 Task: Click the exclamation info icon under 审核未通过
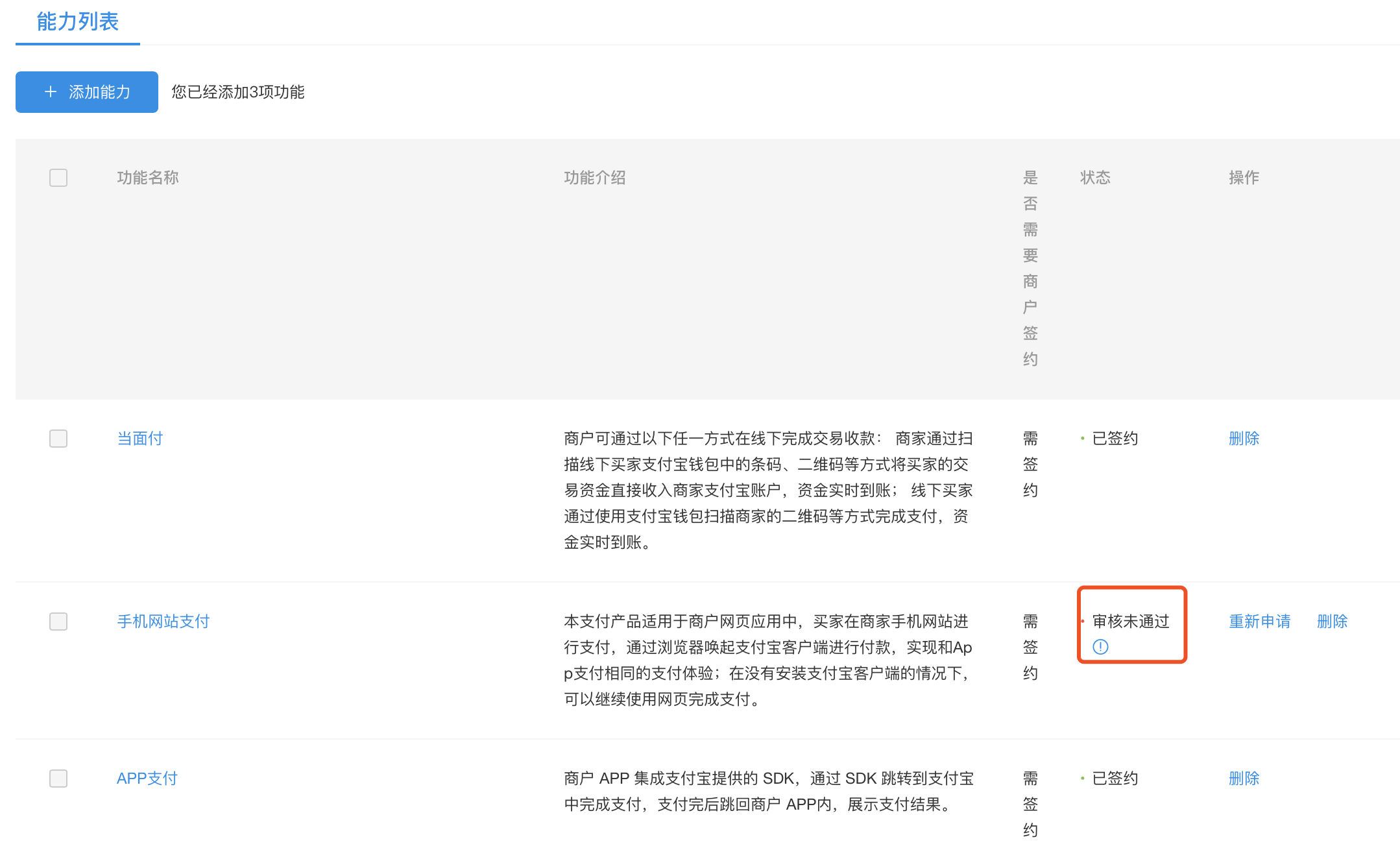tap(1102, 647)
